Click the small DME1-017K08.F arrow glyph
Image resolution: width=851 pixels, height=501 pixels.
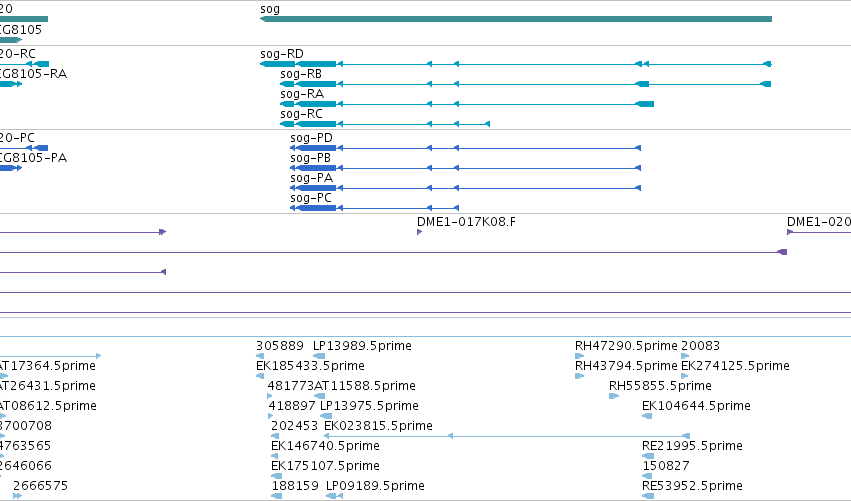[420, 232]
